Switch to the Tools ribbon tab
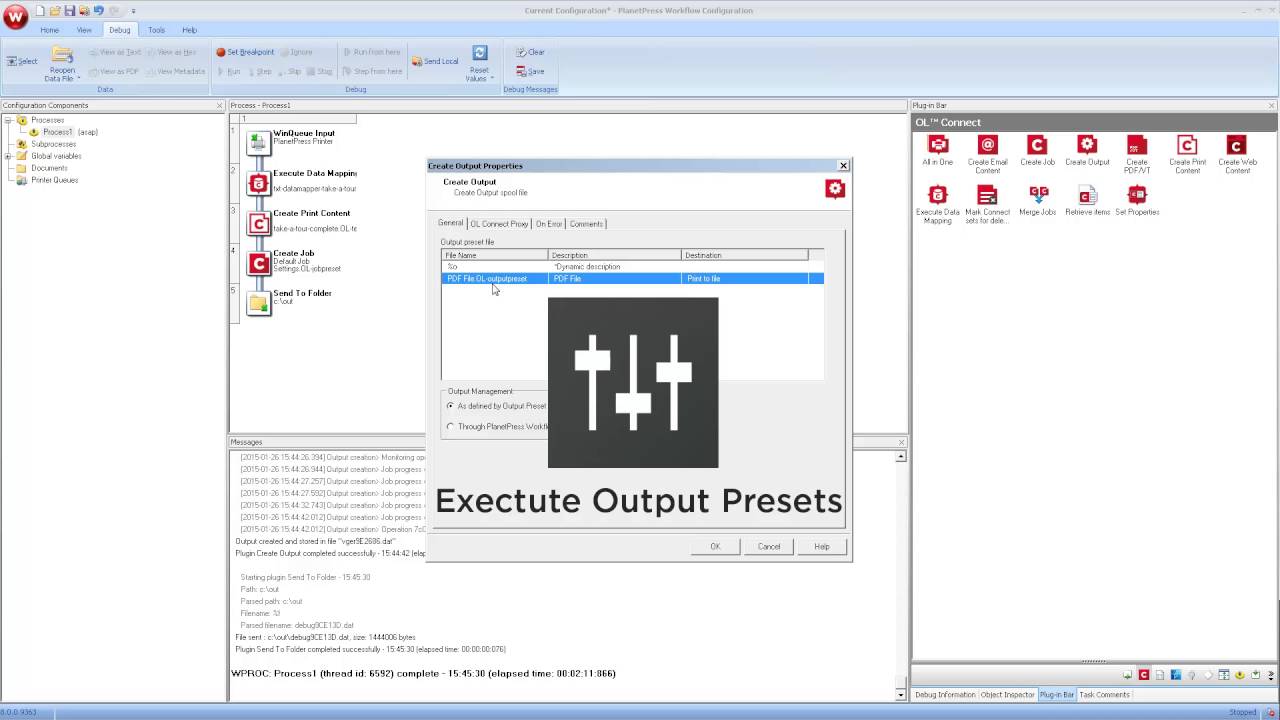This screenshot has width=1280, height=720. pos(156,30)
